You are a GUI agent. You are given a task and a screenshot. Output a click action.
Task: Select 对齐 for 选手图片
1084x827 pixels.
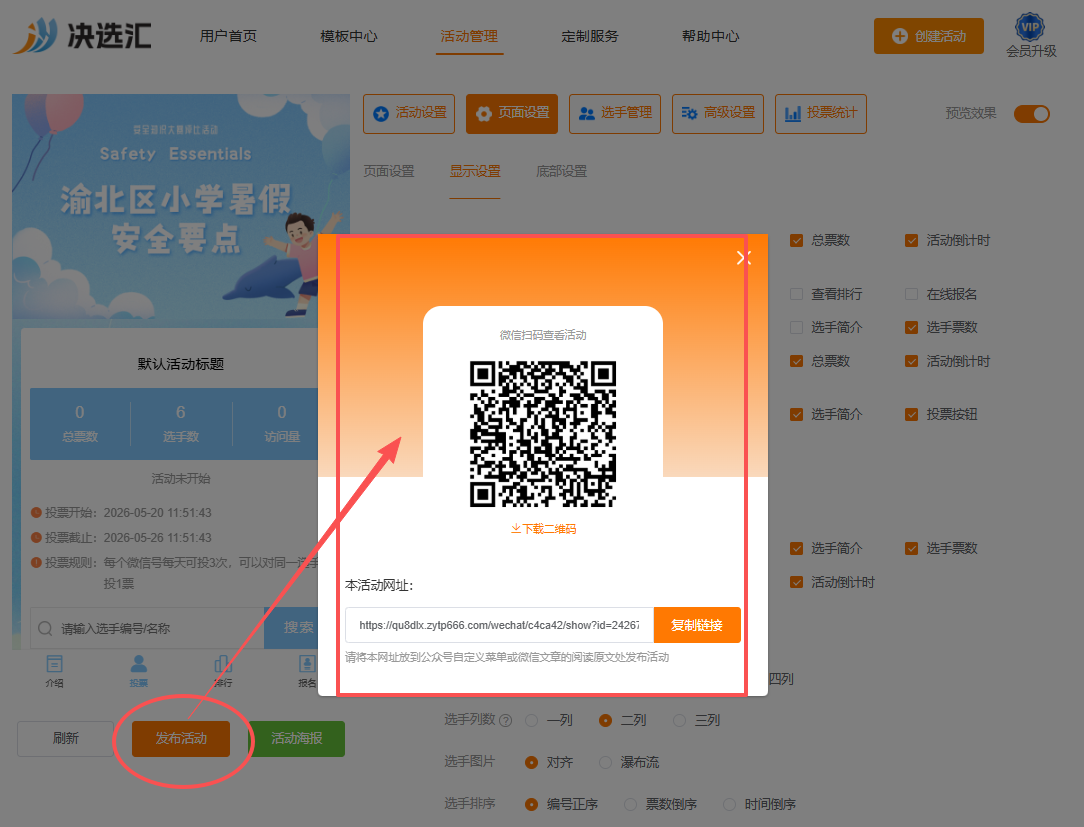click(531, 762)
